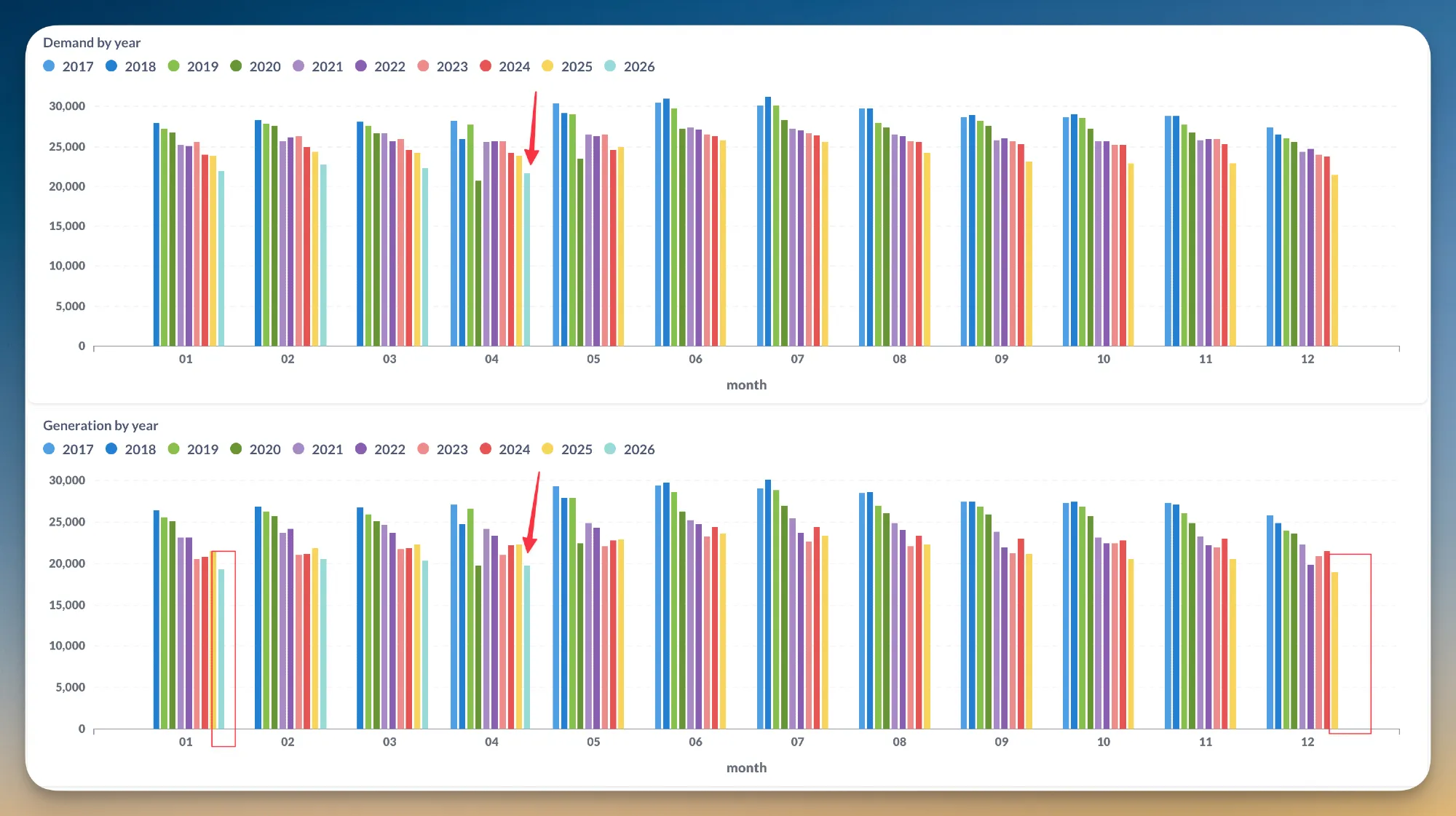The height and width of the screenshot is (816, 1456).
Task: Toggle 2022 series in Generation by year legend
Action: [381, 449]
